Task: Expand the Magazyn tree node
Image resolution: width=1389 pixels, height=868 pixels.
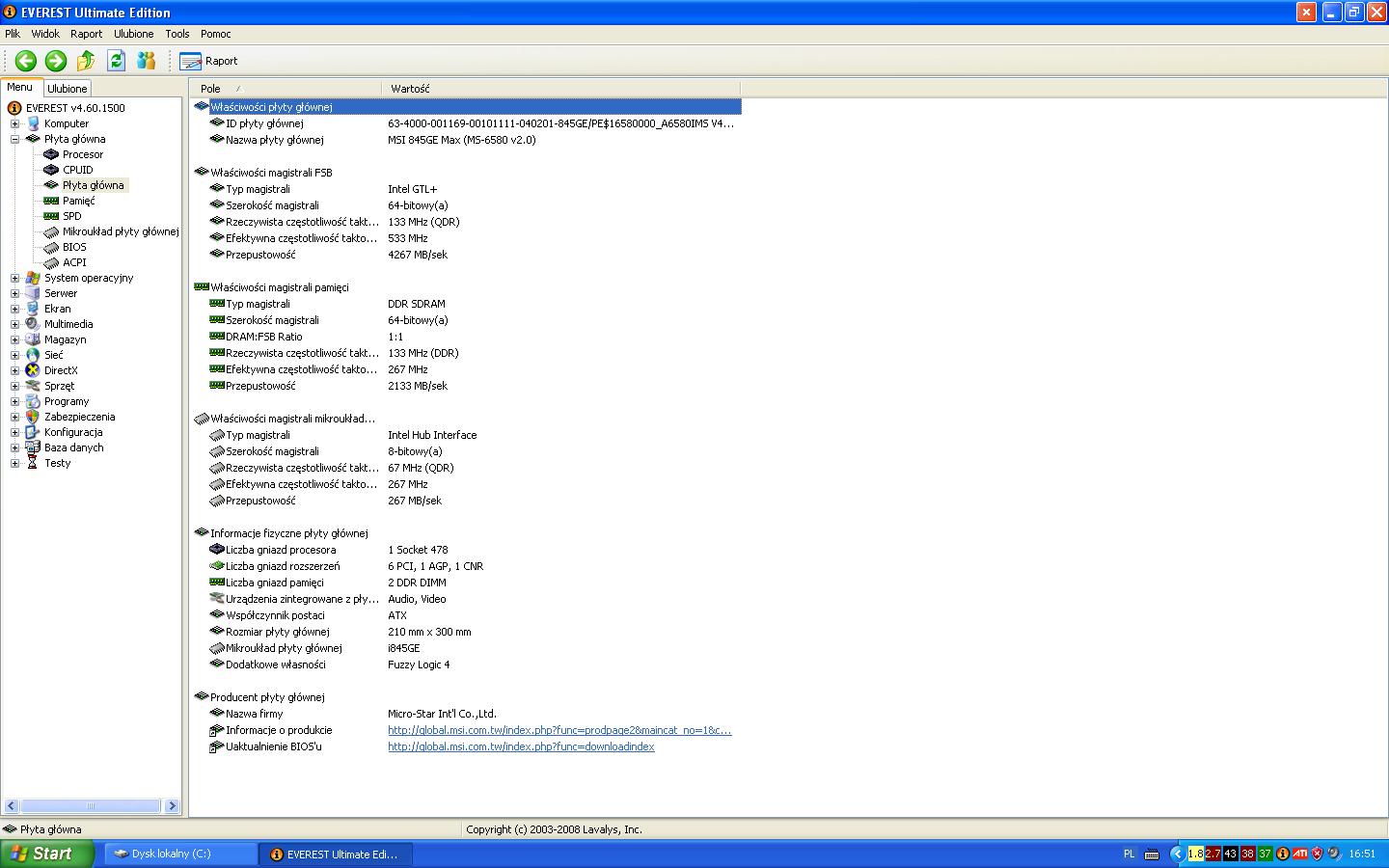Action: tap(14, 339)
